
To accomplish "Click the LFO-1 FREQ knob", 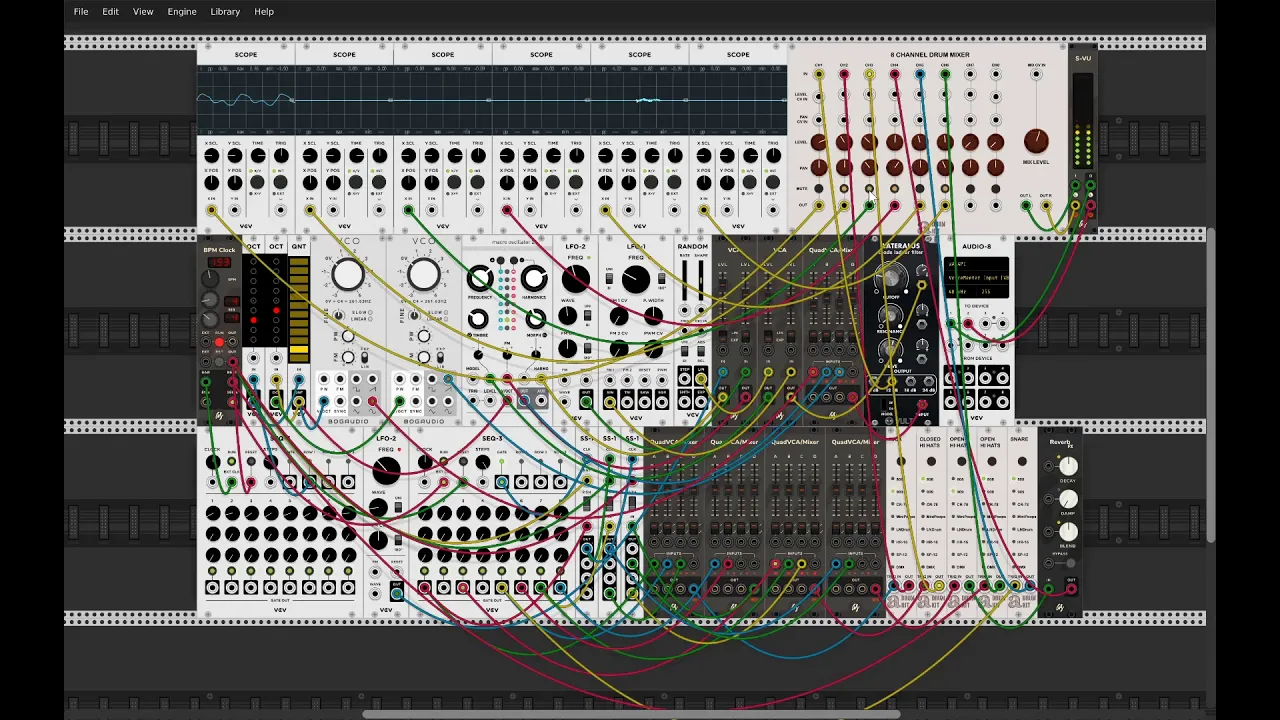I will click(636, 279).
